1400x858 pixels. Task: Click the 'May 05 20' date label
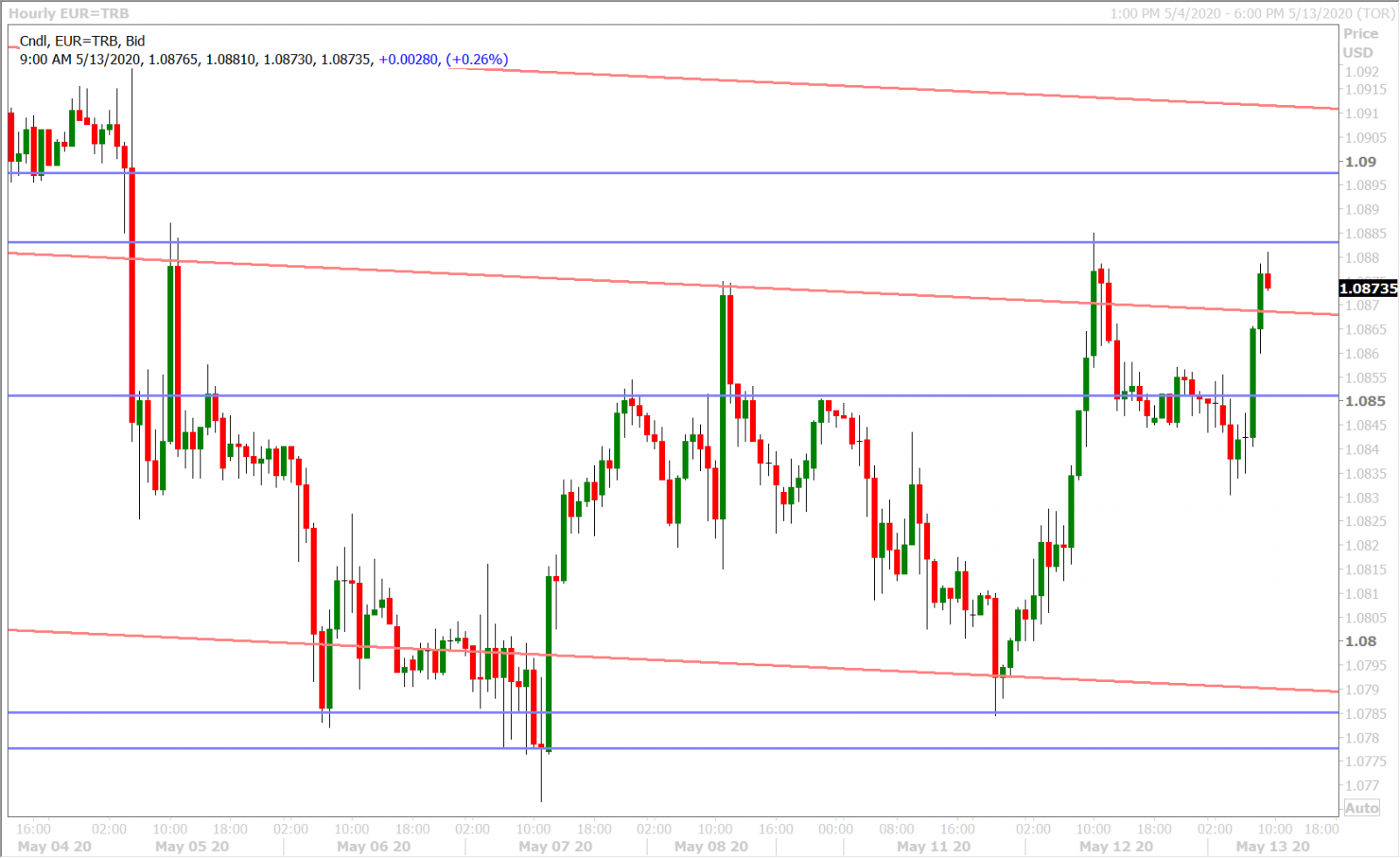point(192,847)
